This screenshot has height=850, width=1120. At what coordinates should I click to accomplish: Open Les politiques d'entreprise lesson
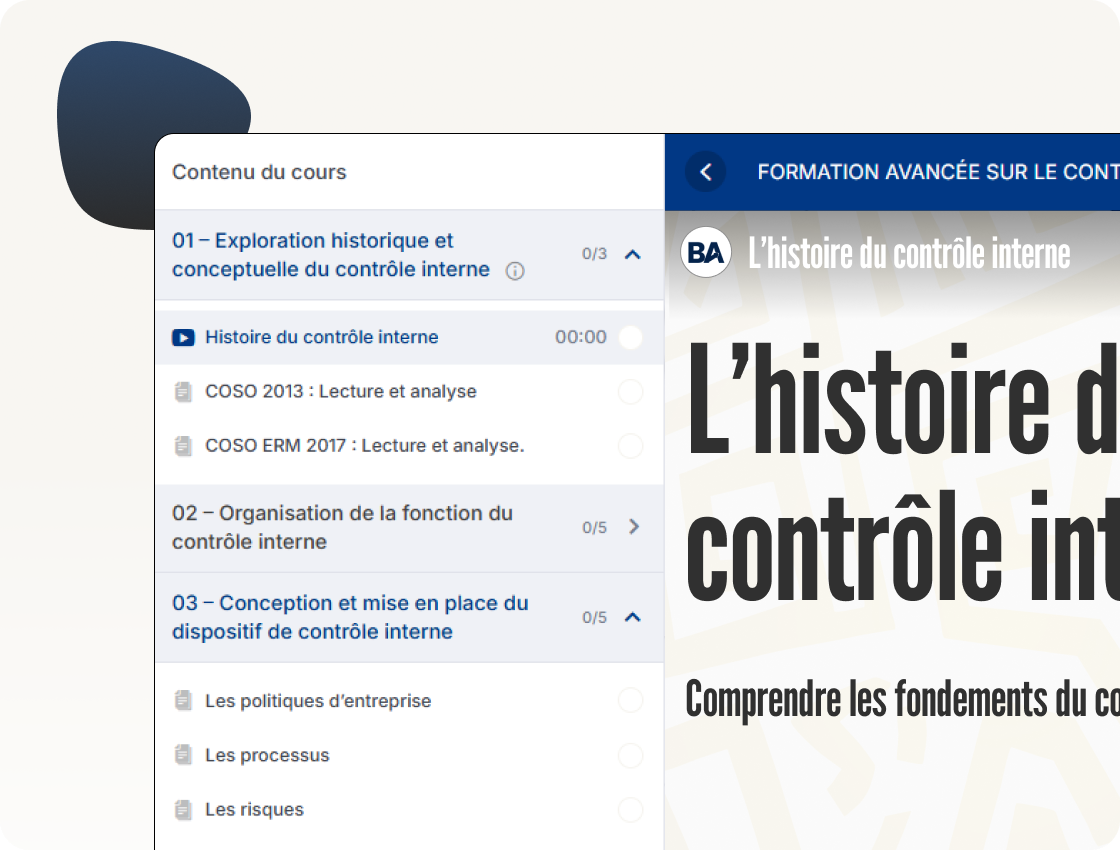click(318, 702)
